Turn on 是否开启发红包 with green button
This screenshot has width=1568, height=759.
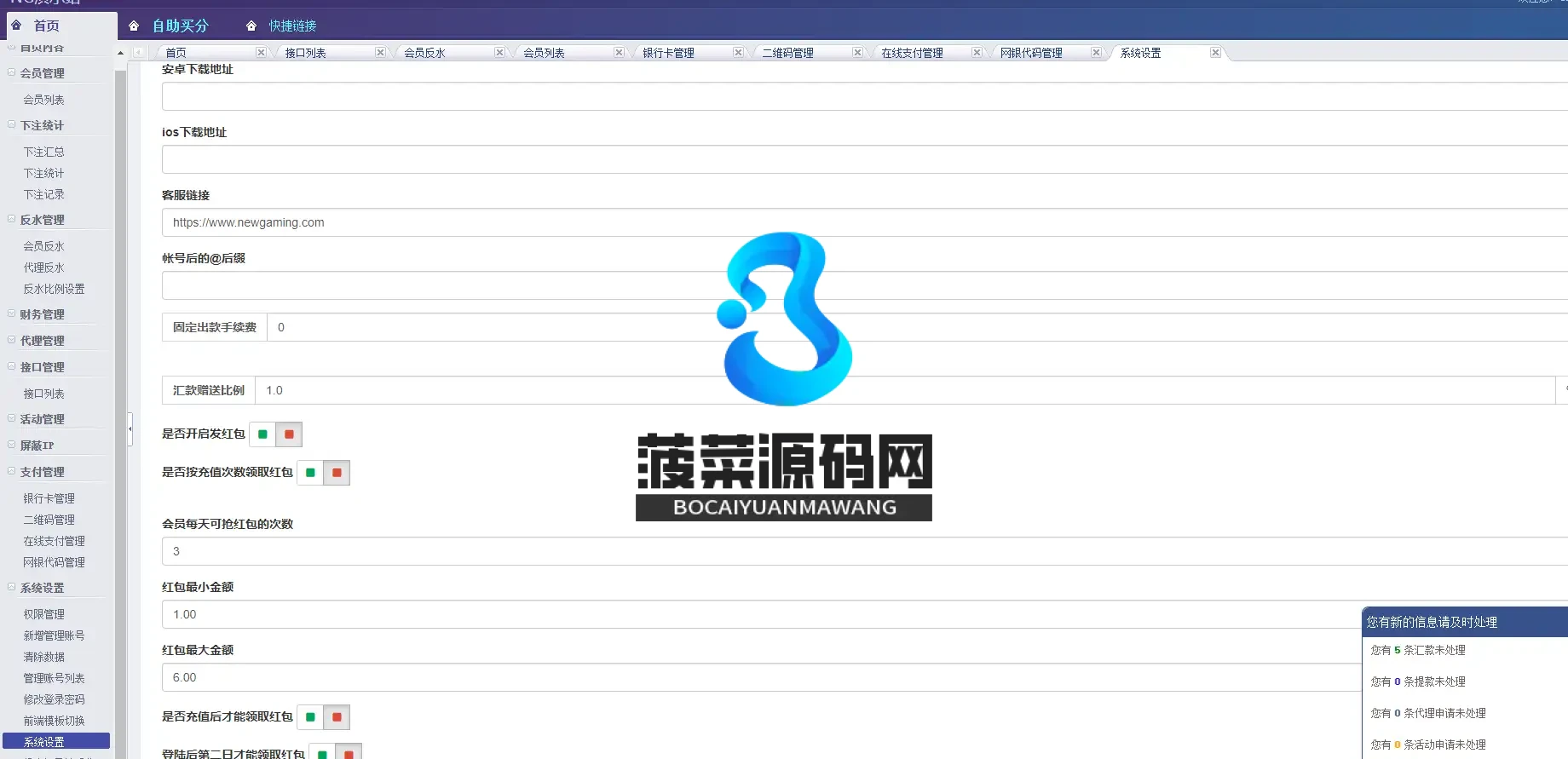click(262, 434)
